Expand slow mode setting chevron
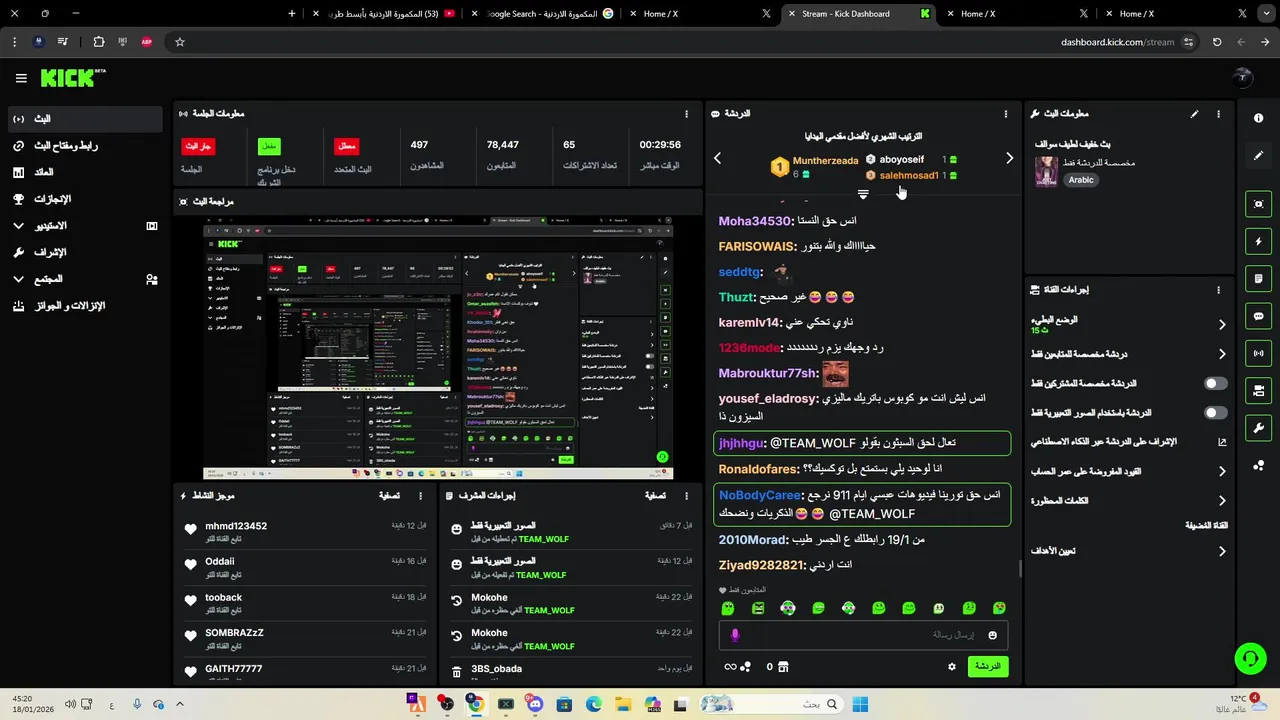The image size is (1280, 720). point(1222,324)
